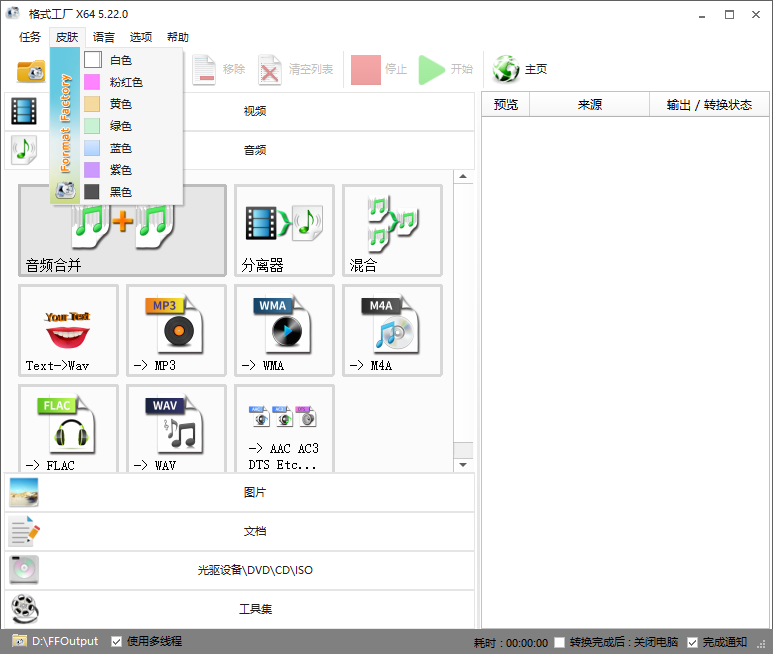Click the audio music note category icon
The height and width of the screenshot is (654, 773).
[24, 150]
